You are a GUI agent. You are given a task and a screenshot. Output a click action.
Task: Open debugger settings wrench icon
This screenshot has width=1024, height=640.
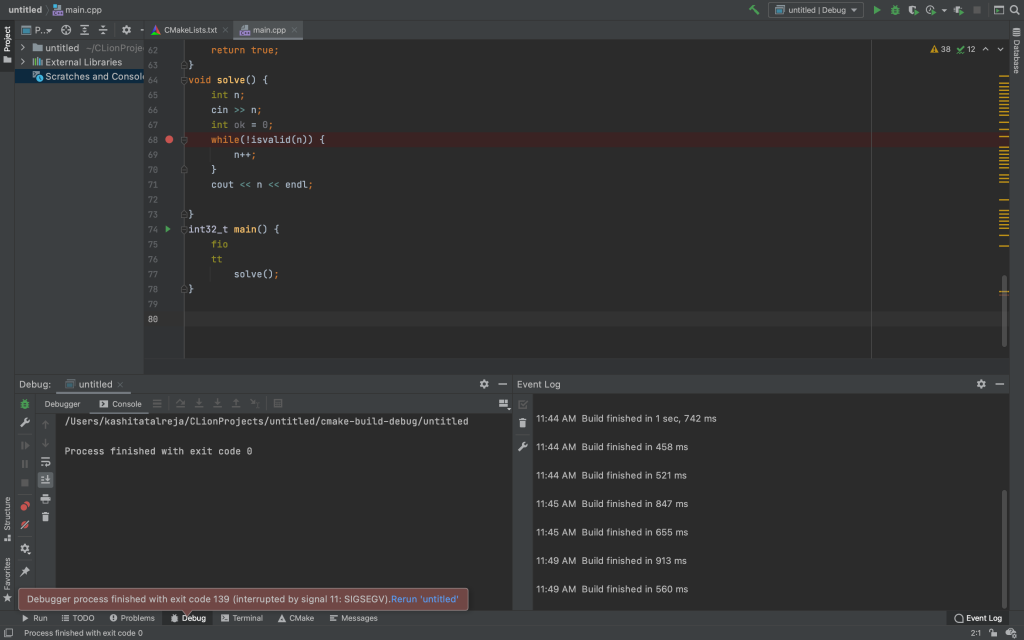[25, 423]
